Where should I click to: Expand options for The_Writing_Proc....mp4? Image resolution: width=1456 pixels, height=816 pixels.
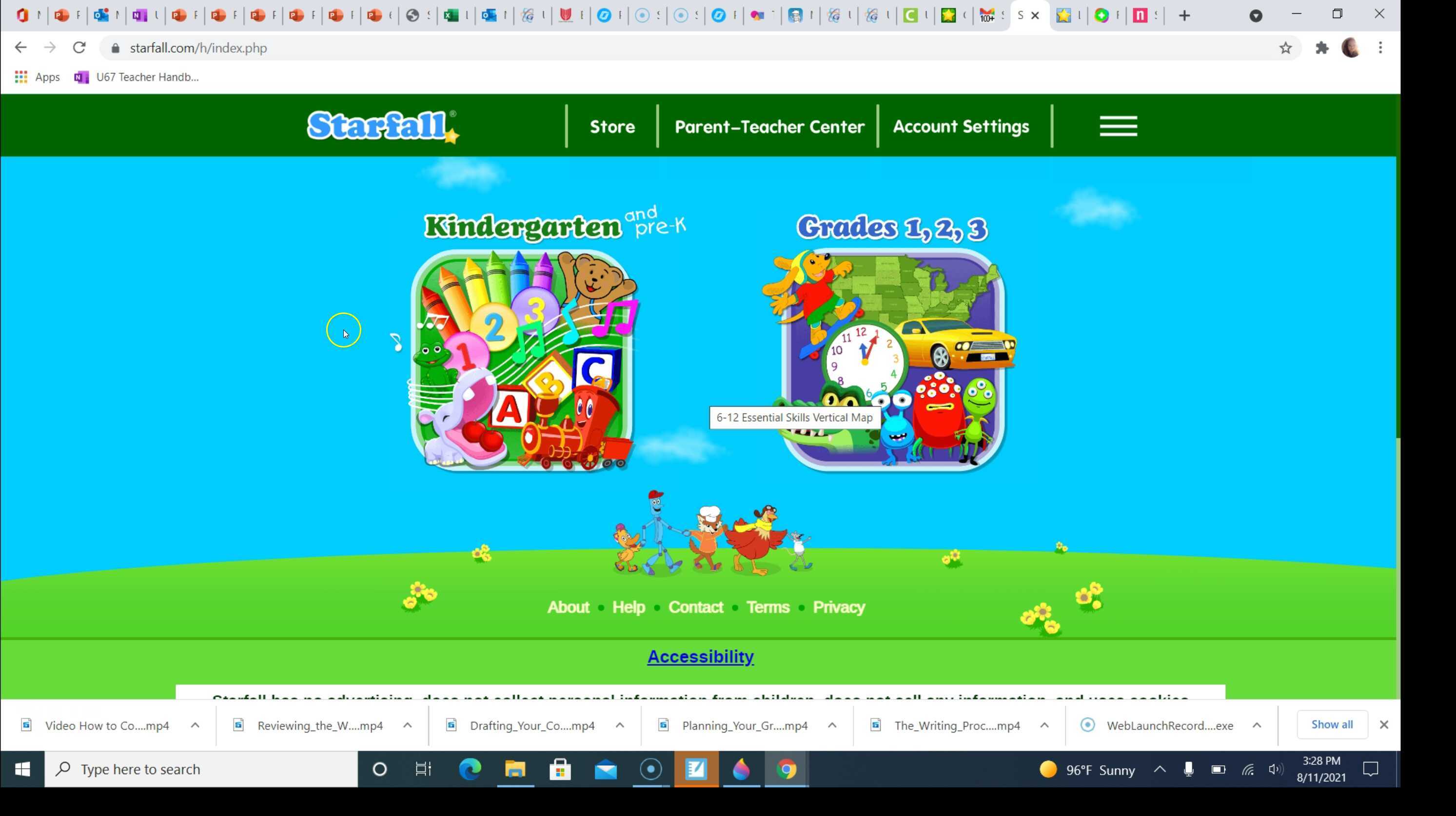click(x=1044, y=725)
